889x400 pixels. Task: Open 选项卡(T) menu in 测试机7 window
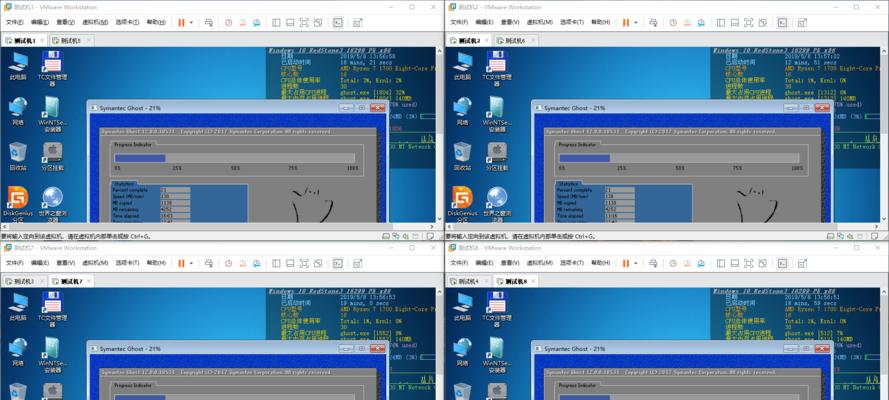(128, 263)
